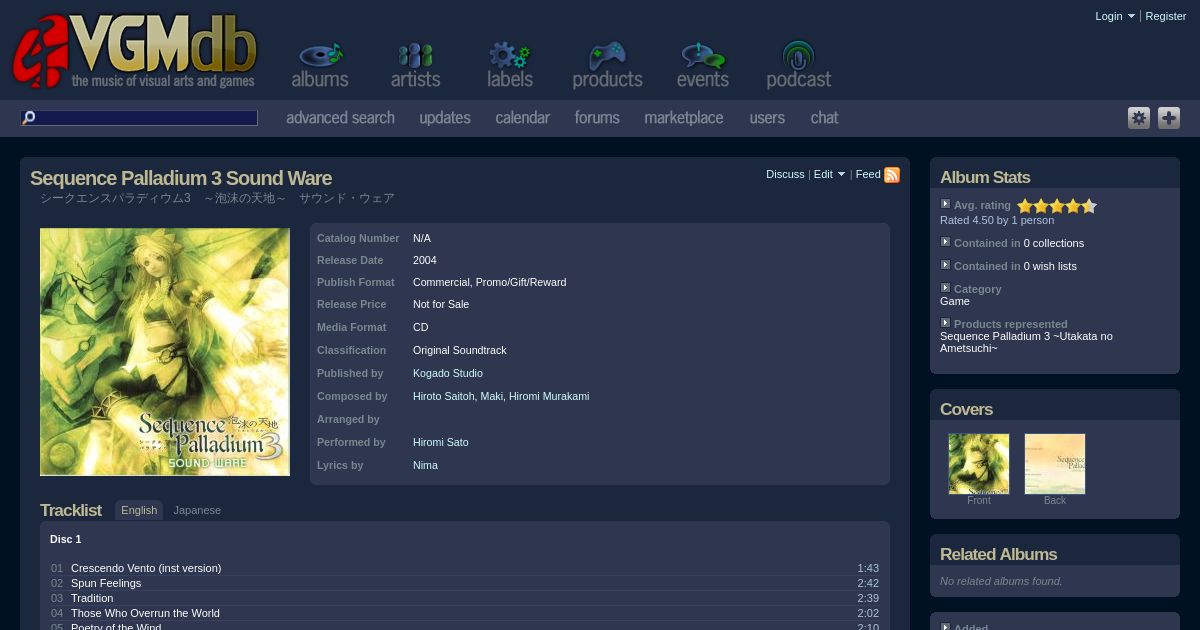
Task: Open composer Hiroto Saitoh
Action: (444, 396)
